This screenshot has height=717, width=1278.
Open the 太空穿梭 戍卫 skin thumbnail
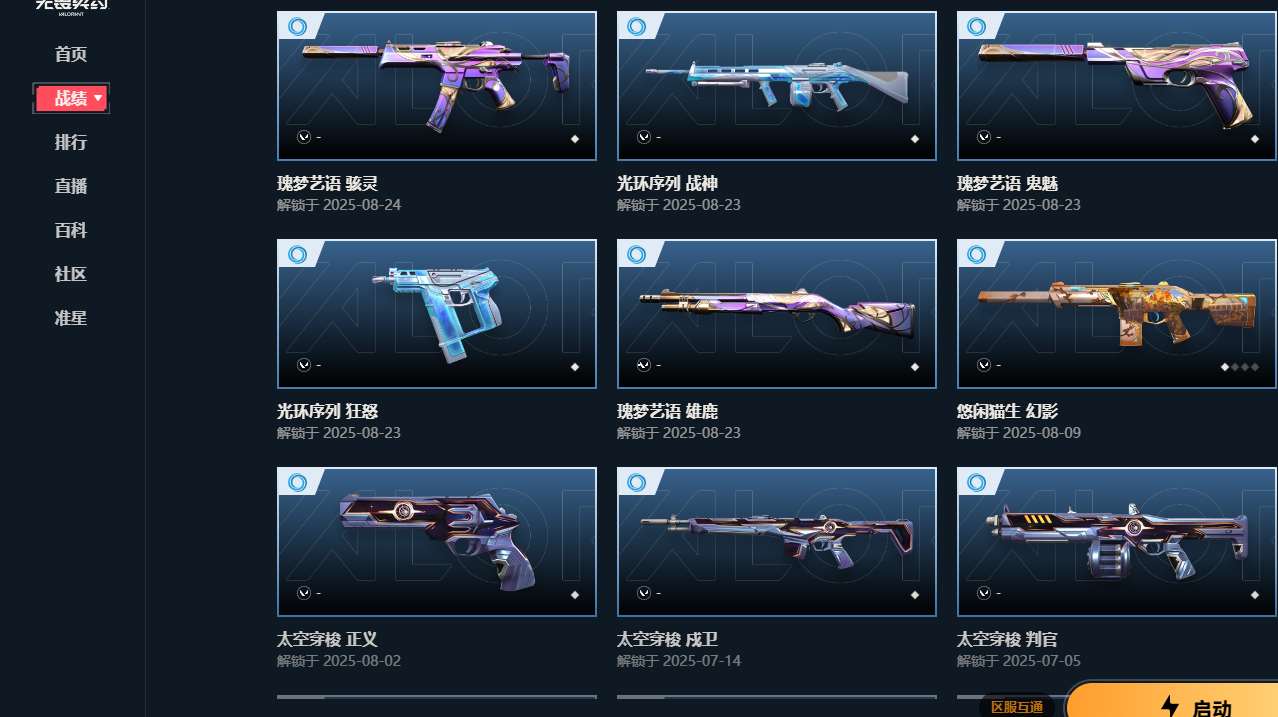pos(777,541)
